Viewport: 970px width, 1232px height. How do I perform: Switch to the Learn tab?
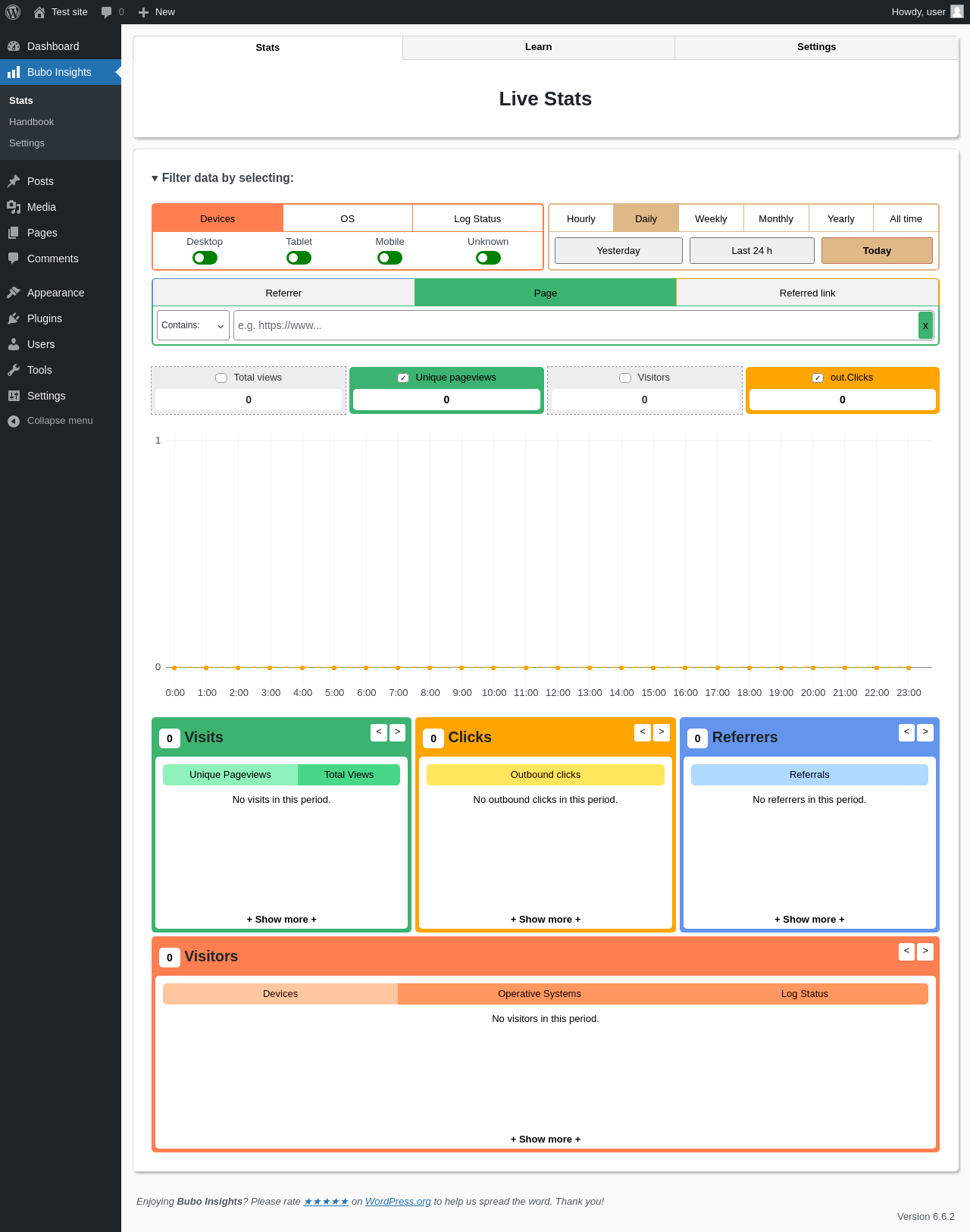[539, 47]
